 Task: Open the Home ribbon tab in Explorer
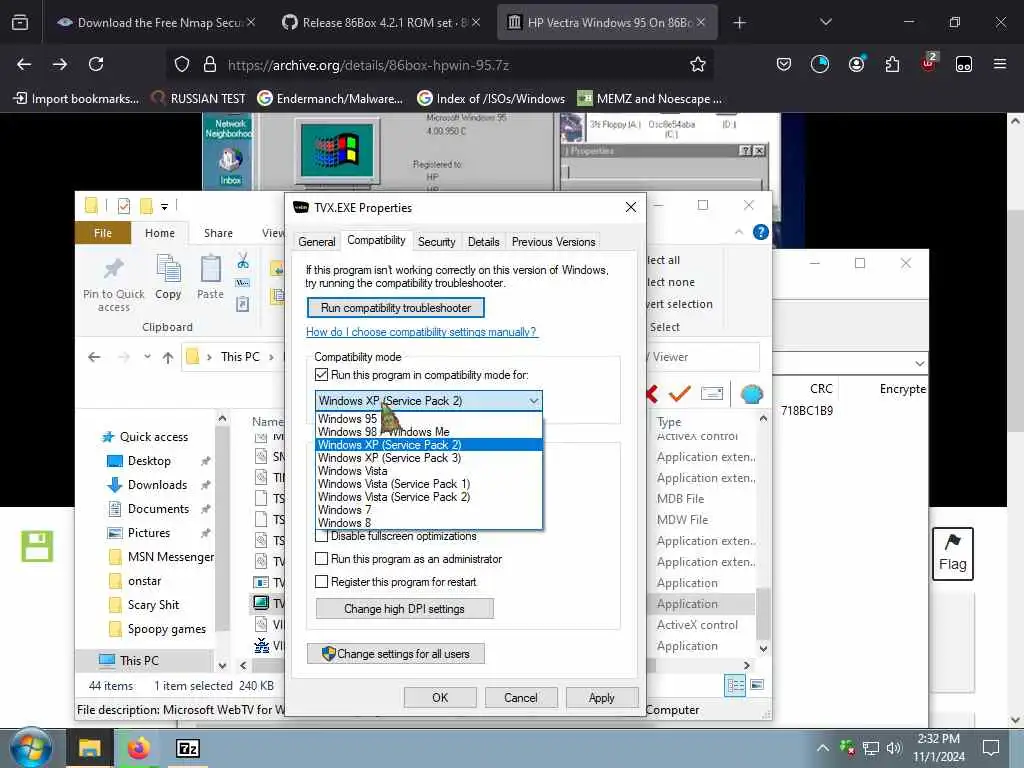coord(160,233)
